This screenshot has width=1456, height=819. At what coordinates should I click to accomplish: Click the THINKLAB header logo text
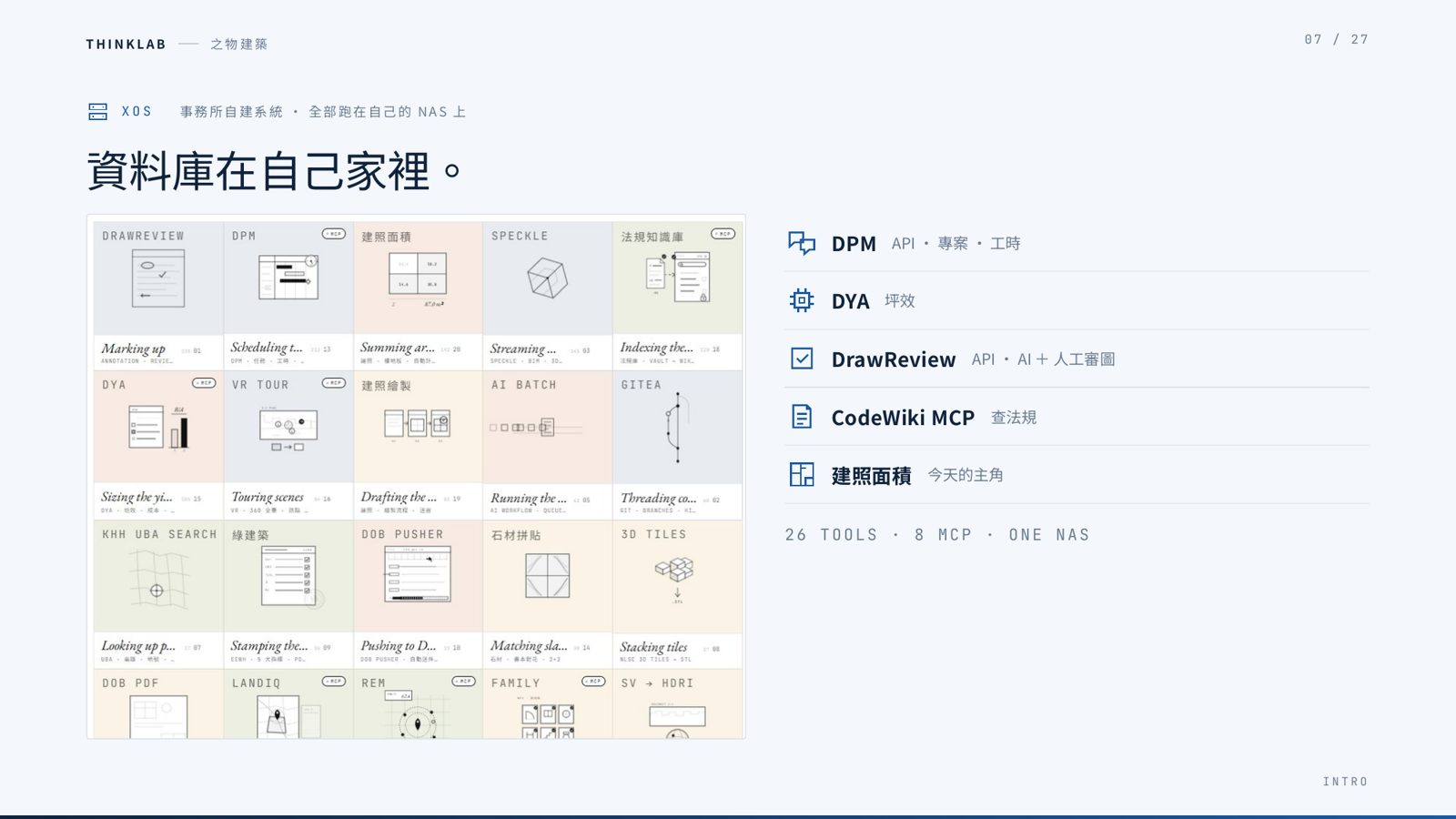pyautogui.click(x=126, y=45)
